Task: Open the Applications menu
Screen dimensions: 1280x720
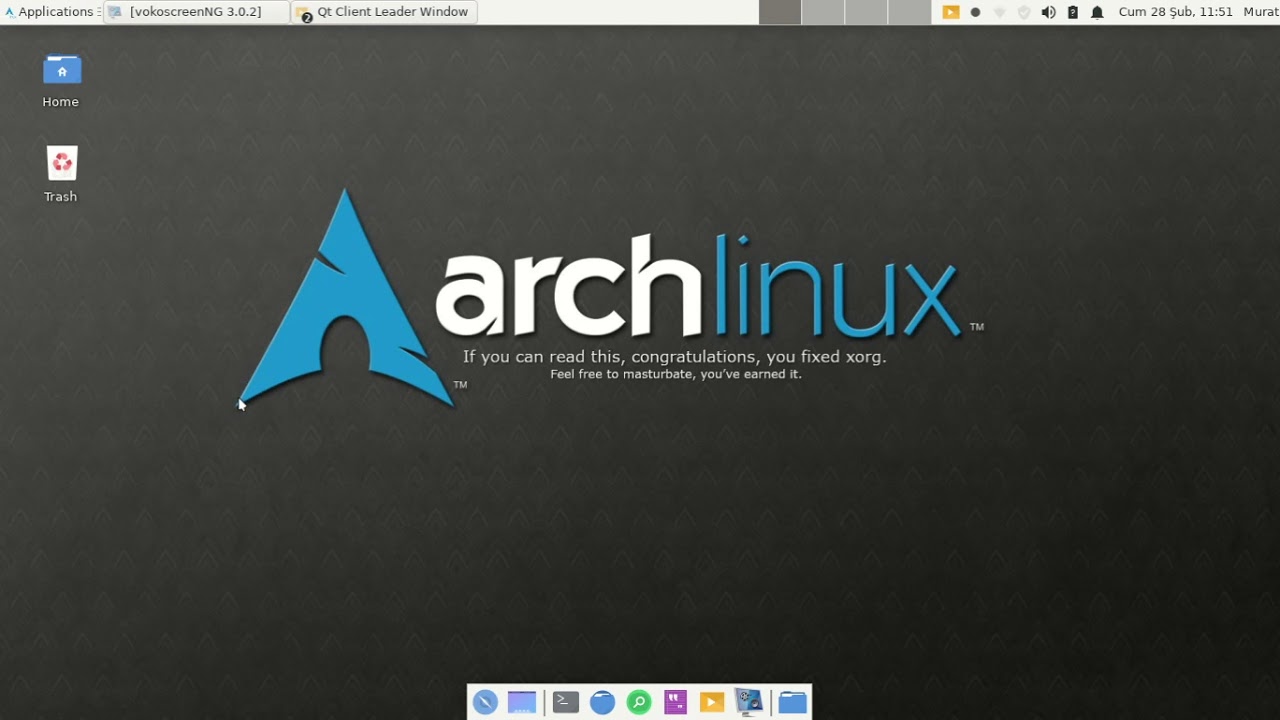Action: click(50, 12)
